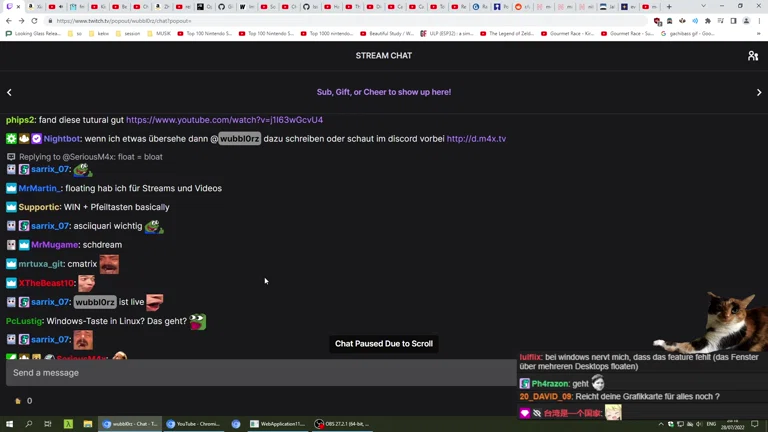Click the browser reload button

click(35, 21)
